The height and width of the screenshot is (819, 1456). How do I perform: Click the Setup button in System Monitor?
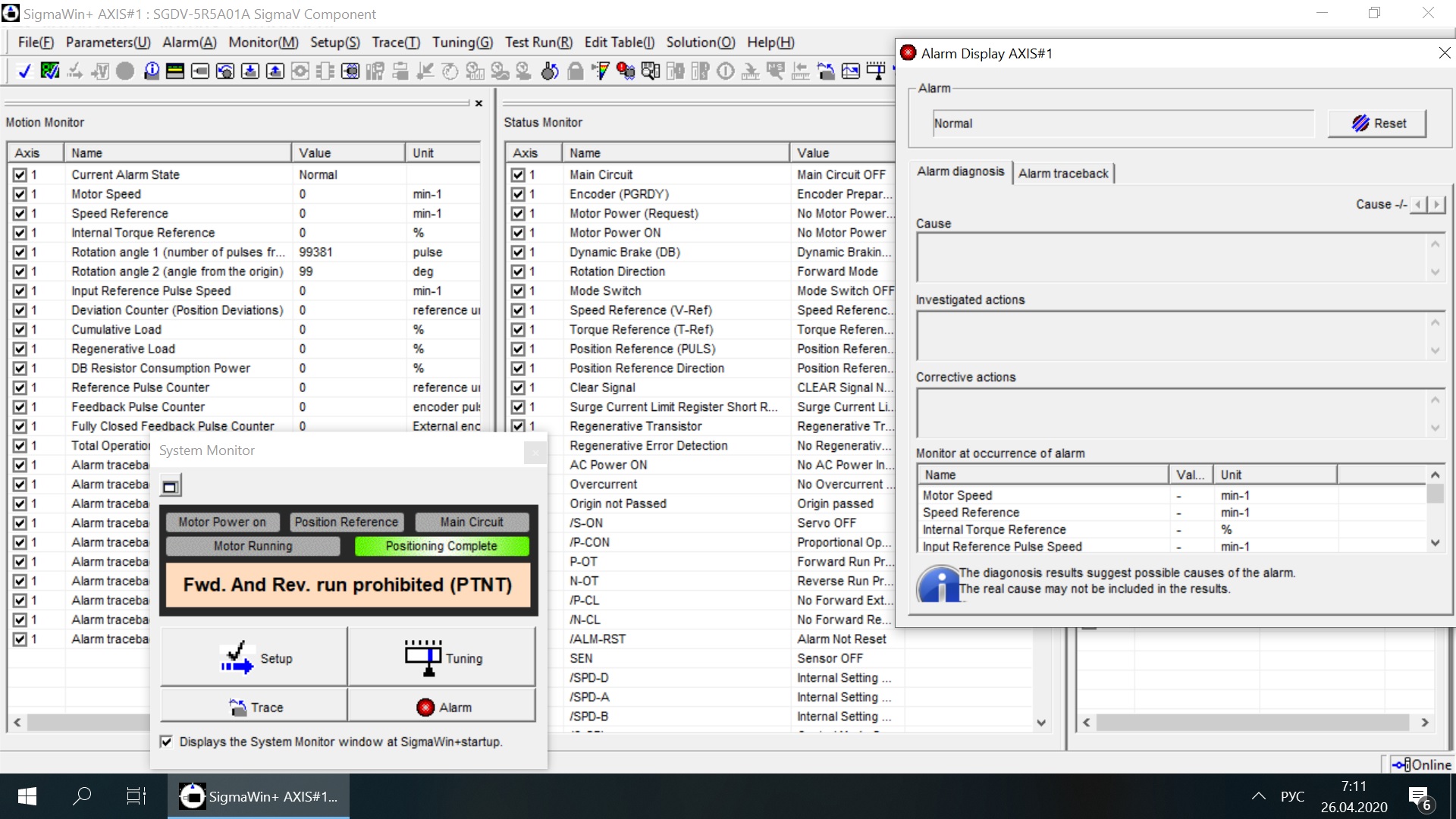coord(255,657)
